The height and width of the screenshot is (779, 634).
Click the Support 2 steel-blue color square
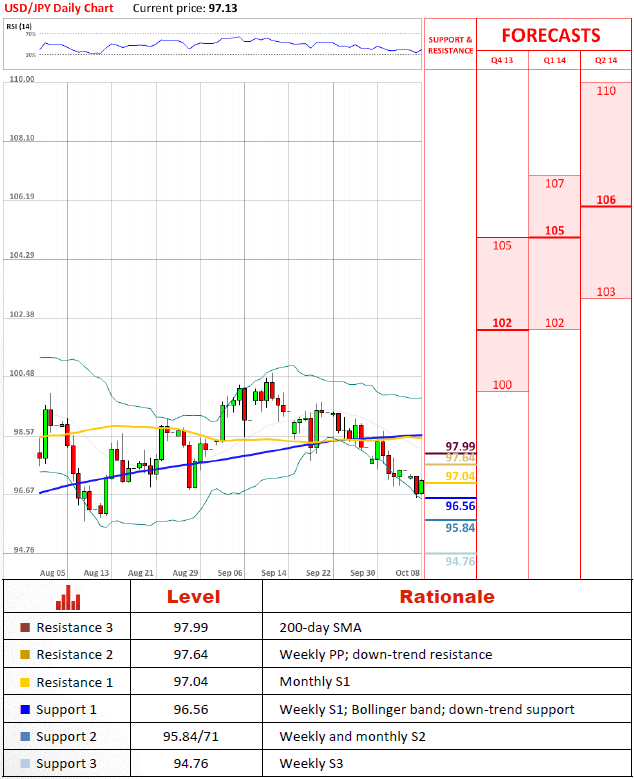coord(25,736)
